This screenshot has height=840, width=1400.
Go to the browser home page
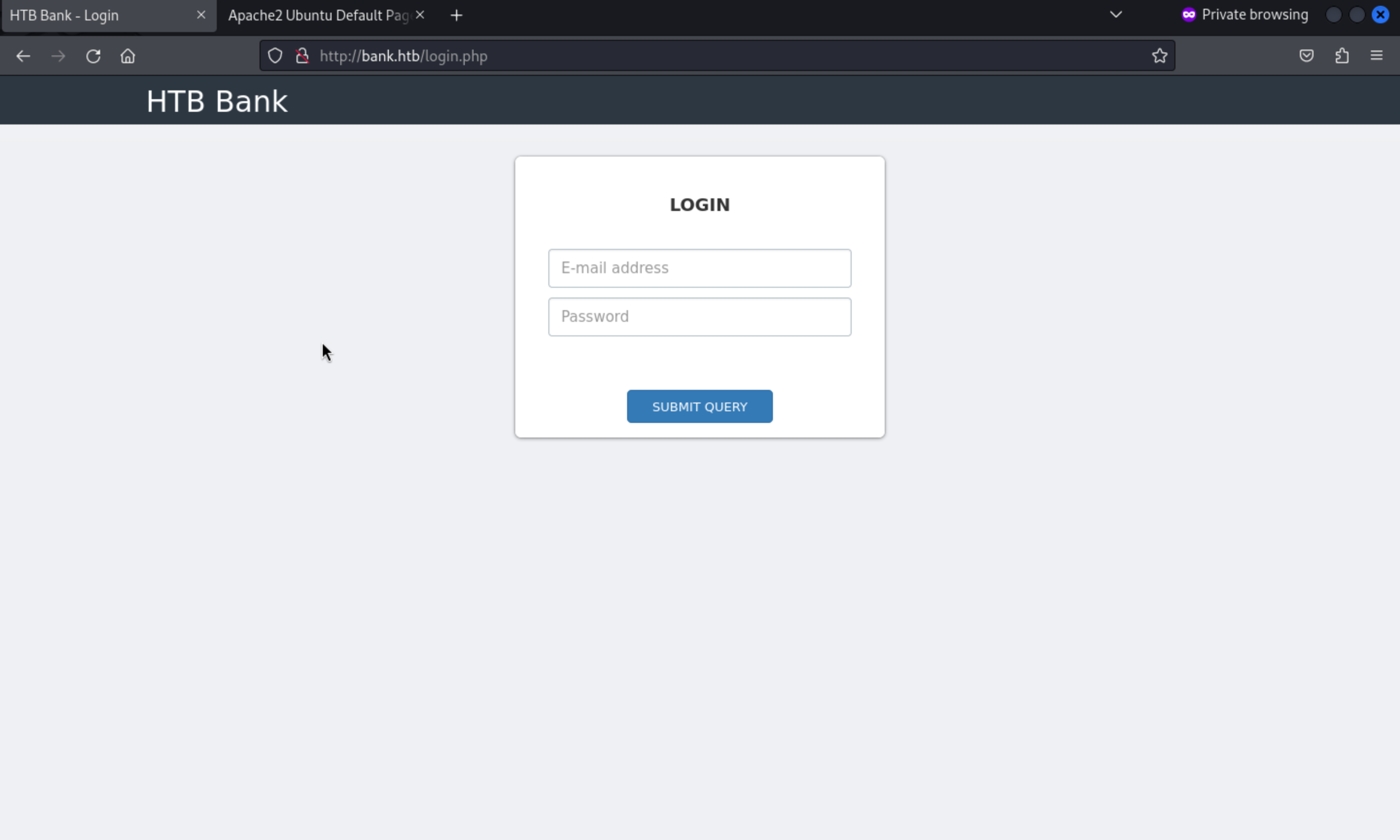128,56
